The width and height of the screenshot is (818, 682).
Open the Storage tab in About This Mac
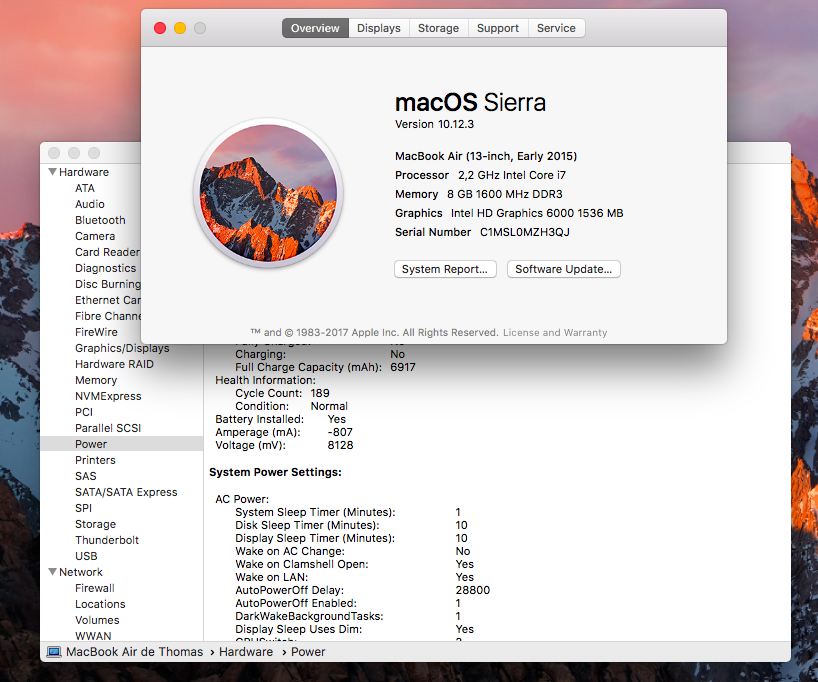pyautogui.click(x=439, y=28)
